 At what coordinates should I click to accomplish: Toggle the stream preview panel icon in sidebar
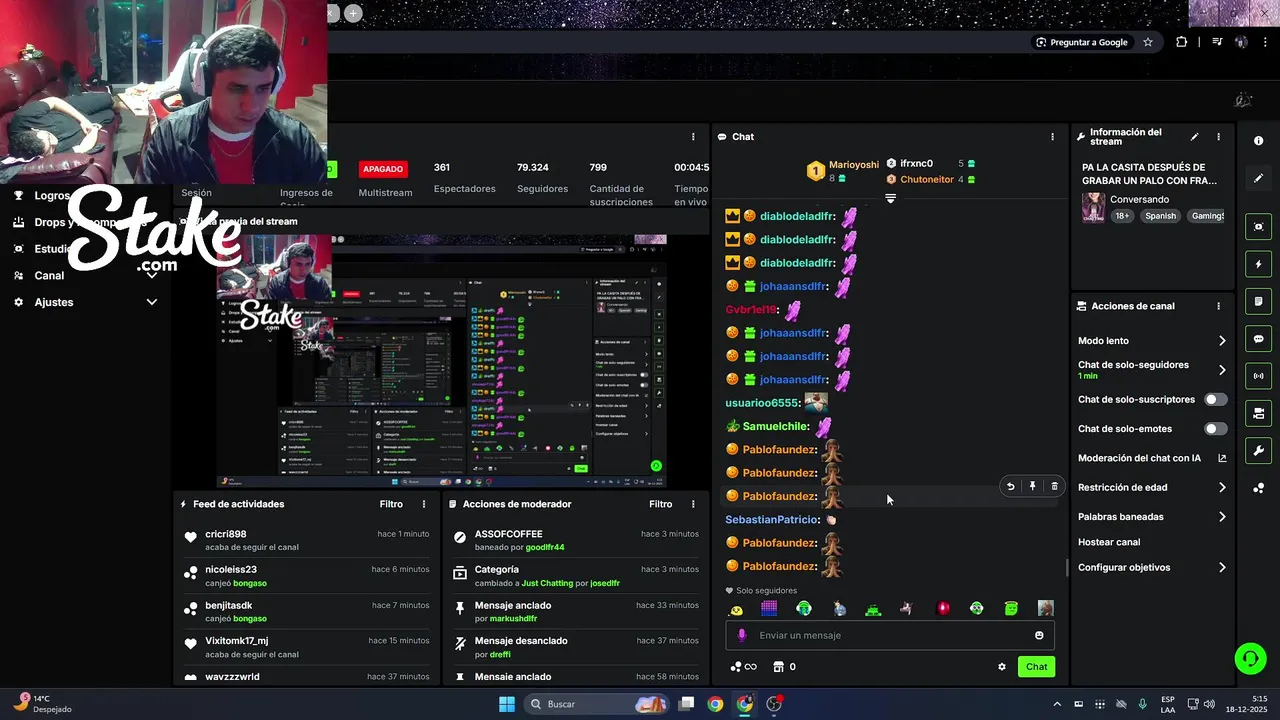tap(1258, 227)
